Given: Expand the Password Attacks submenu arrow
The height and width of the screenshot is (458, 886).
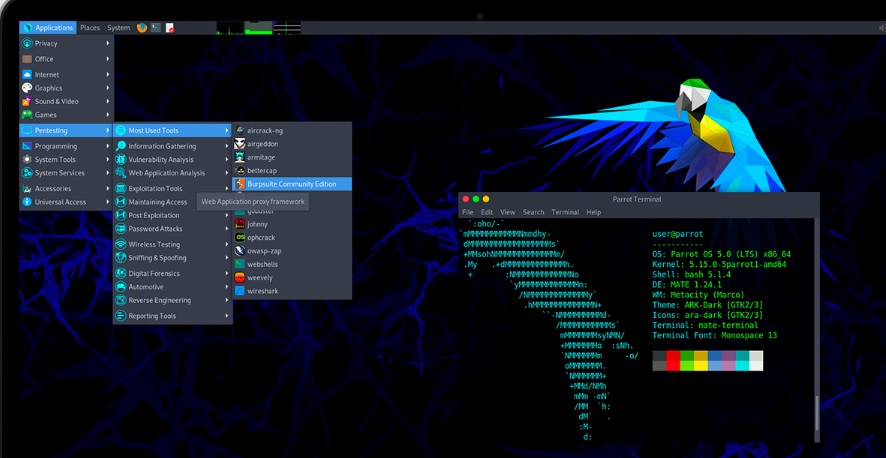Looking at the screenshot, I should click(x=227, y=229).
